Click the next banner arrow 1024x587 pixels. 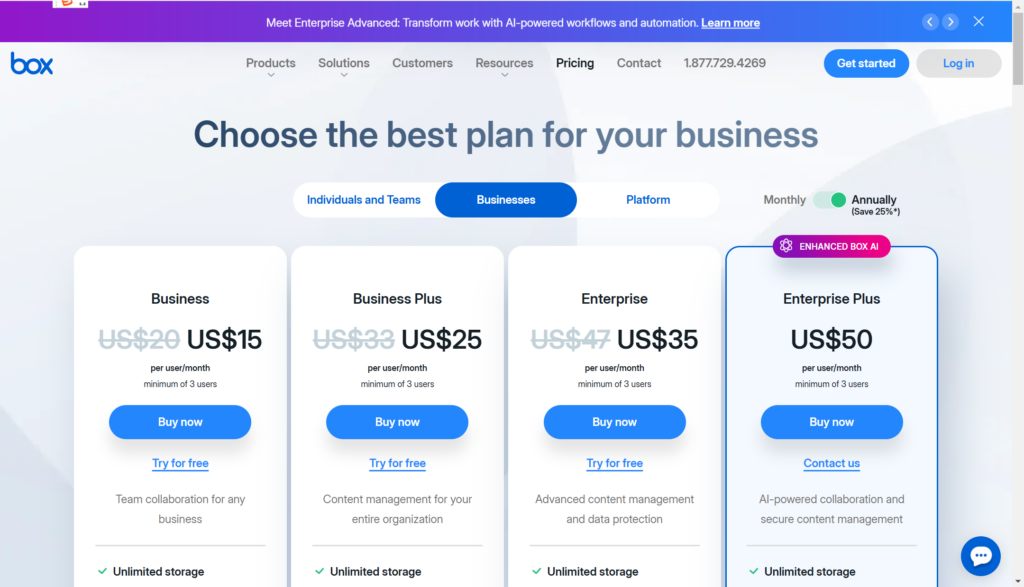951,22
